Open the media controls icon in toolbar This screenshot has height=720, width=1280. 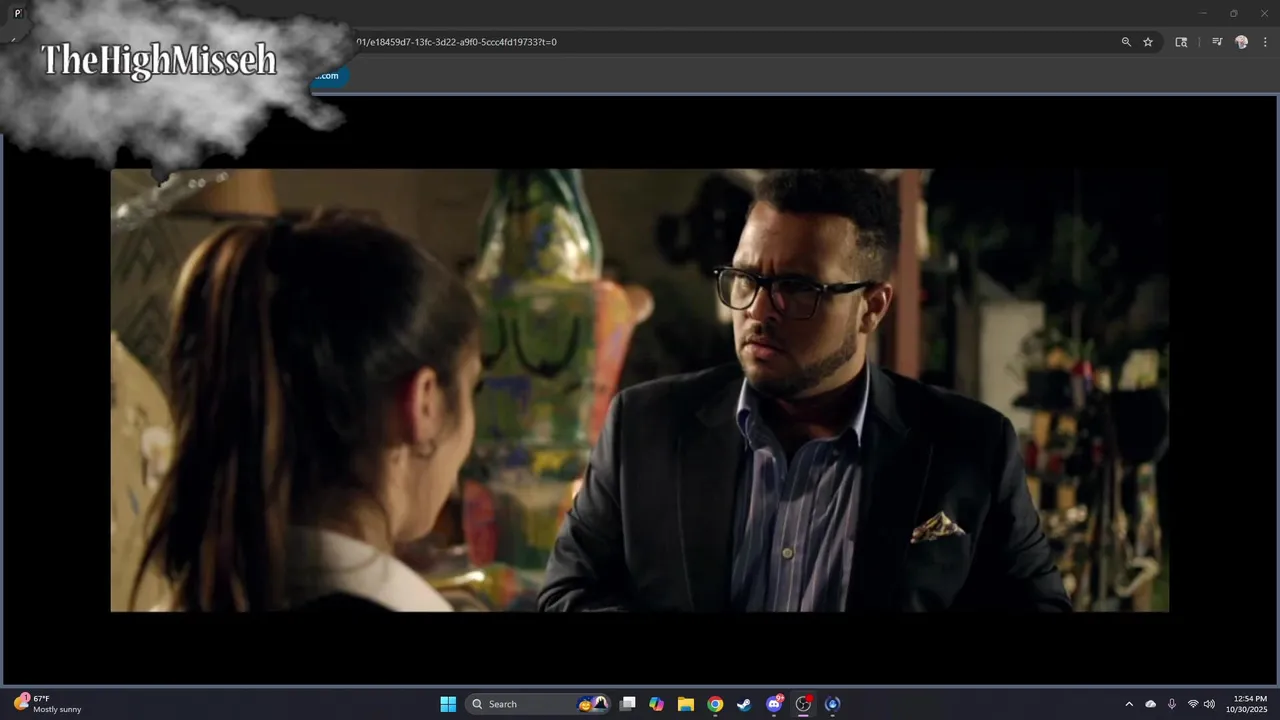(x=1217, y=42)
